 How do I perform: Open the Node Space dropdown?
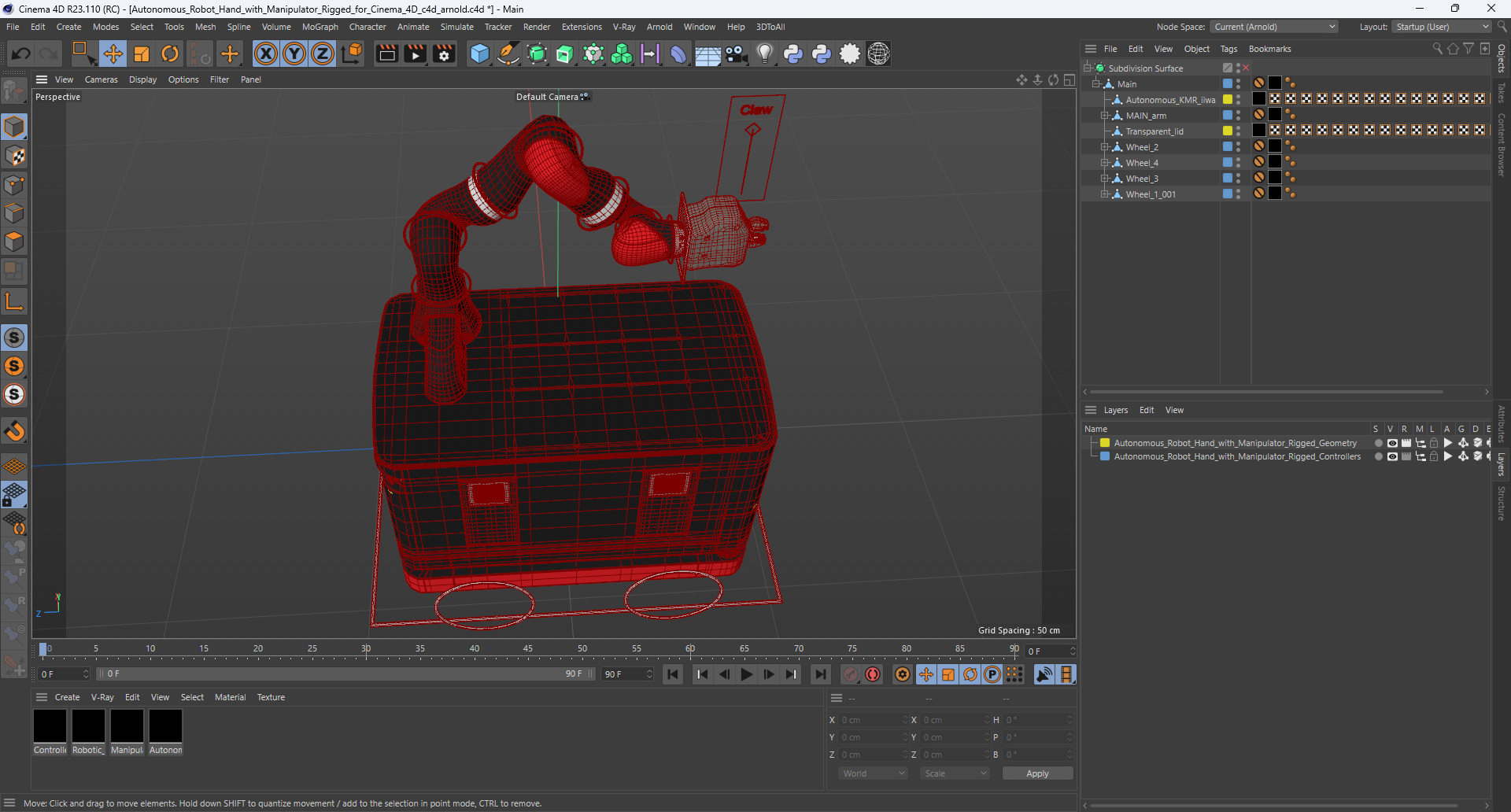(1273, 27)
